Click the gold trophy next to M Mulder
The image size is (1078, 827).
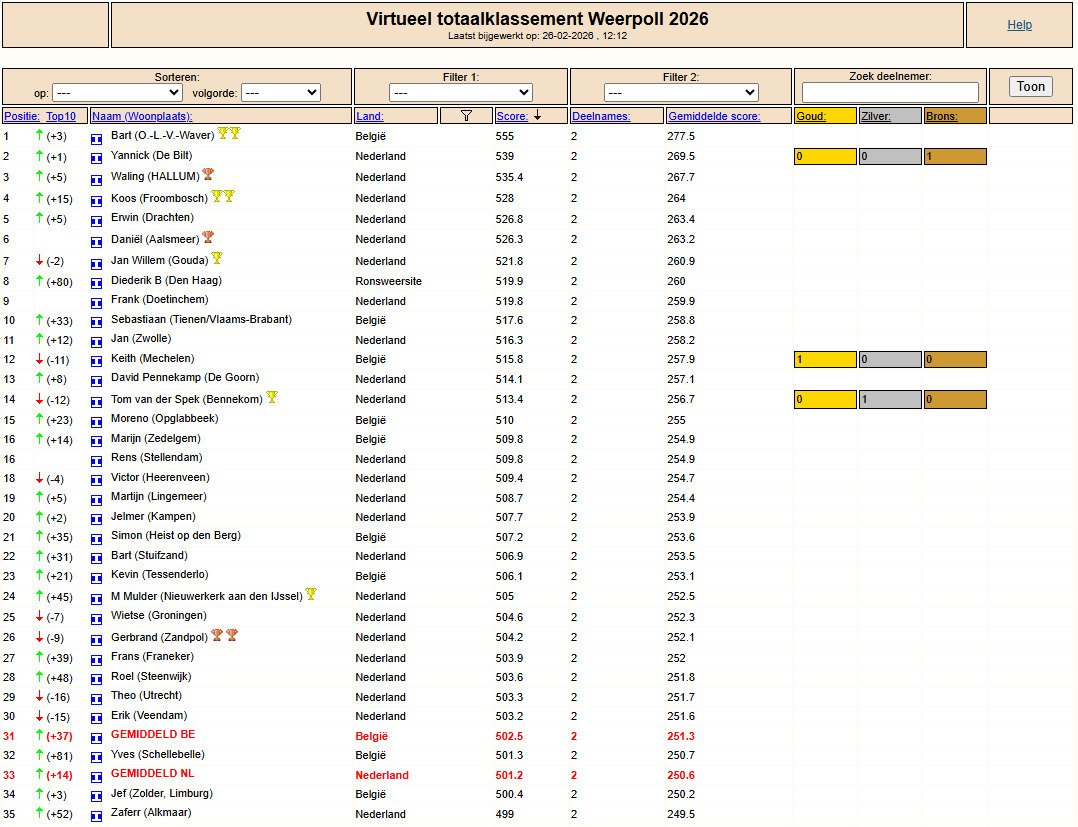coord(311,594)
